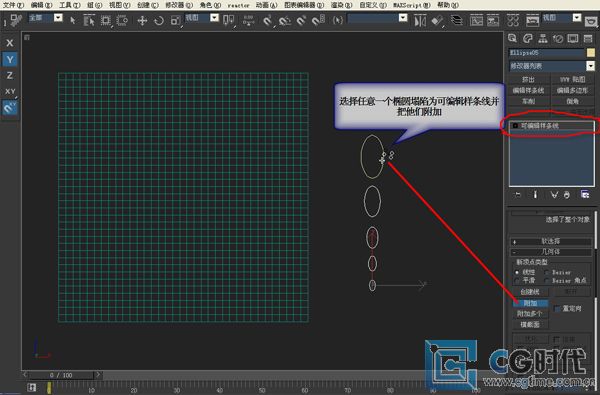Enable the 重定向 (Reorient) checkbox
Viewport: 600px width, 395px height.
(557, 308)
